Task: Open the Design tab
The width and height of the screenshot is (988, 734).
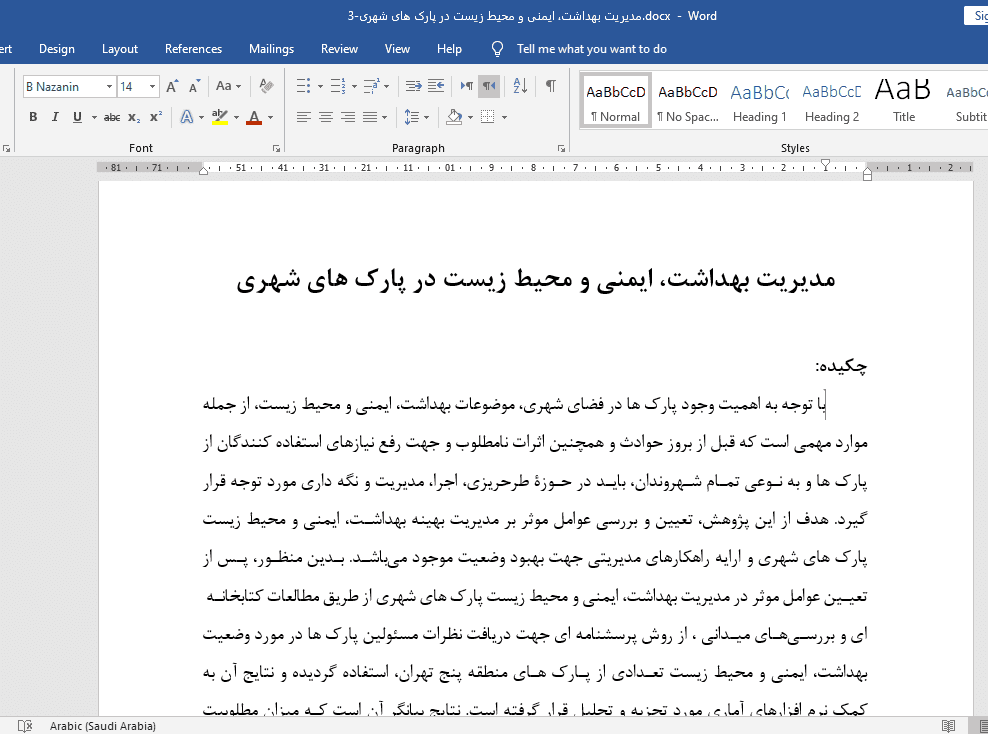Action: point(57,49)
